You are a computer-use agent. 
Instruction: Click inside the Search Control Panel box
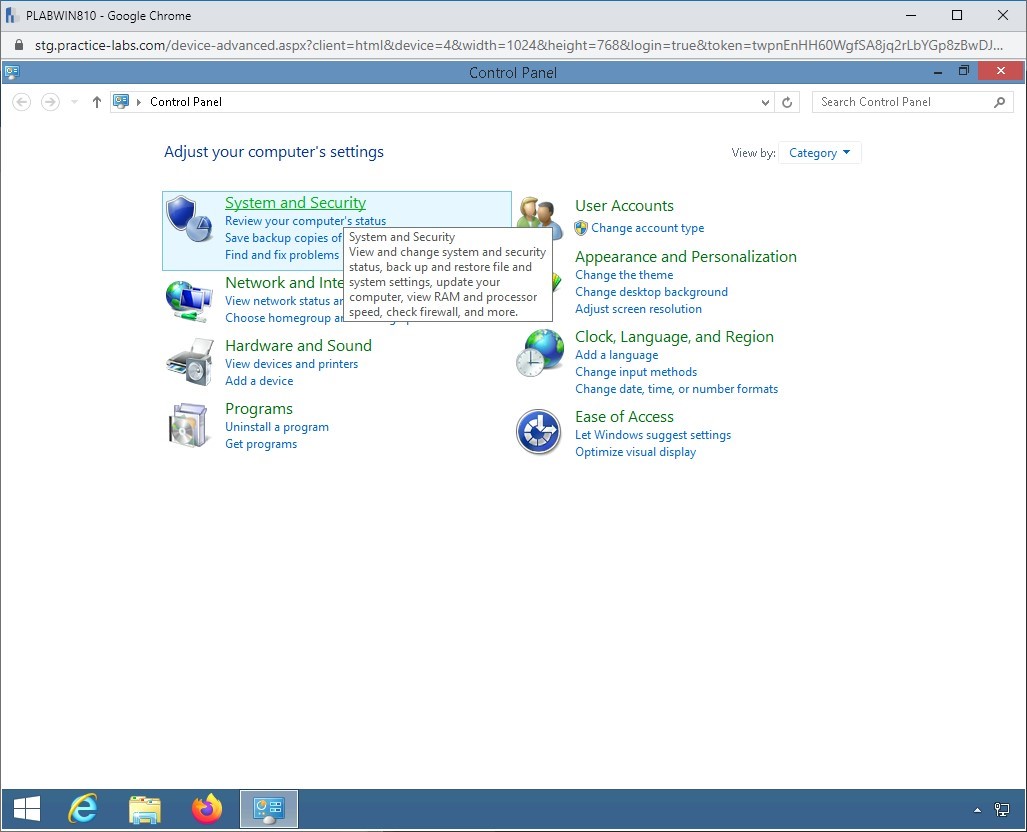tap(904, 102)
